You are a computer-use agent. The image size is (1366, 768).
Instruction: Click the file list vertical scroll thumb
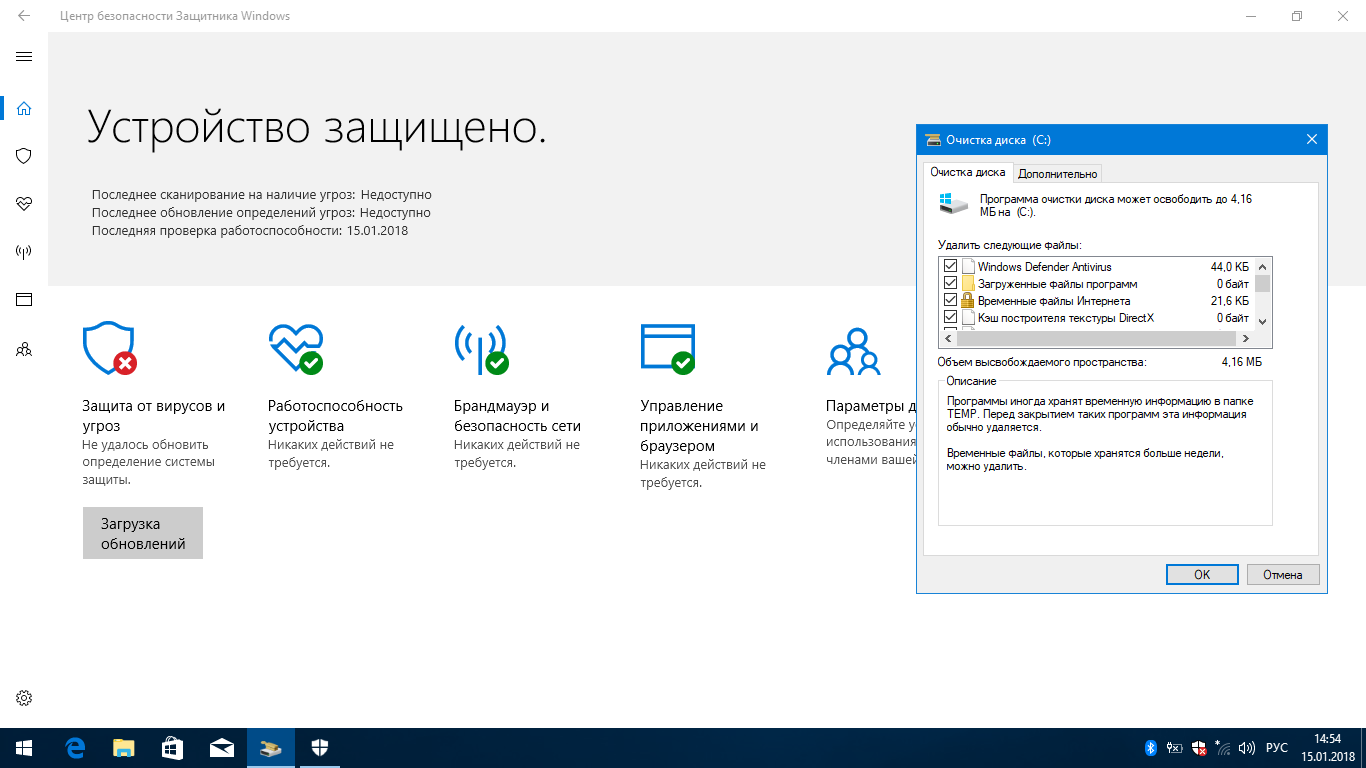(x=1262, y=283)
